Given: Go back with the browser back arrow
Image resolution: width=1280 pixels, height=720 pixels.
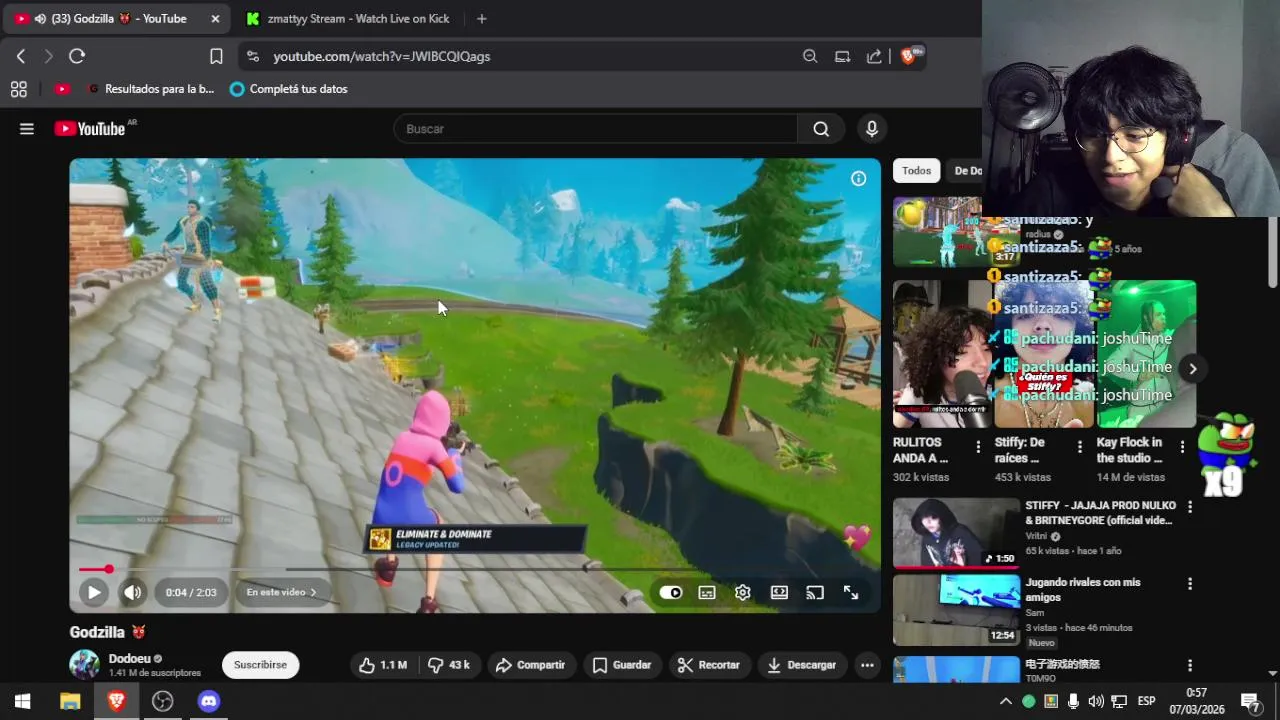Looking at the screenshot, I should (x=21, y=56).
